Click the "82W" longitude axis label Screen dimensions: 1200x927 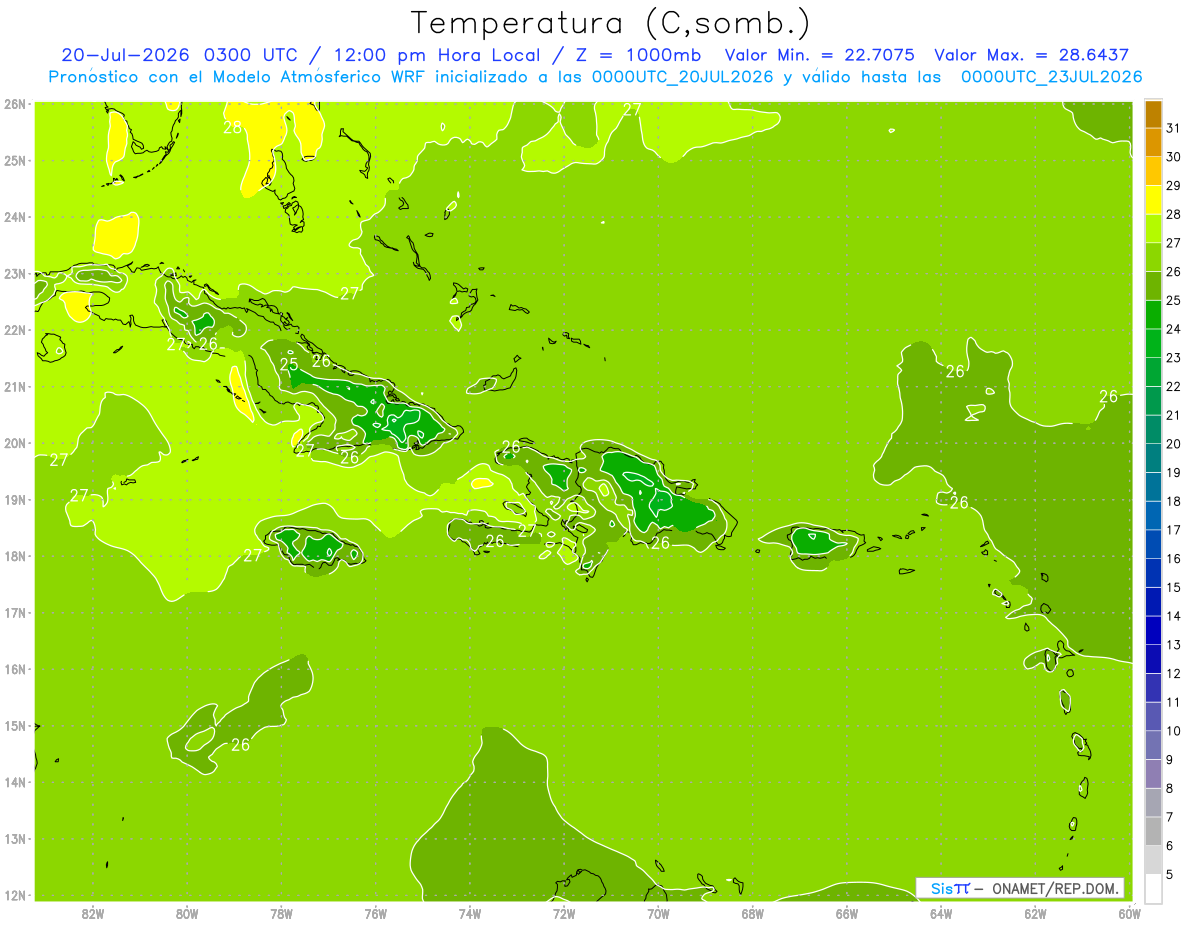92,913
